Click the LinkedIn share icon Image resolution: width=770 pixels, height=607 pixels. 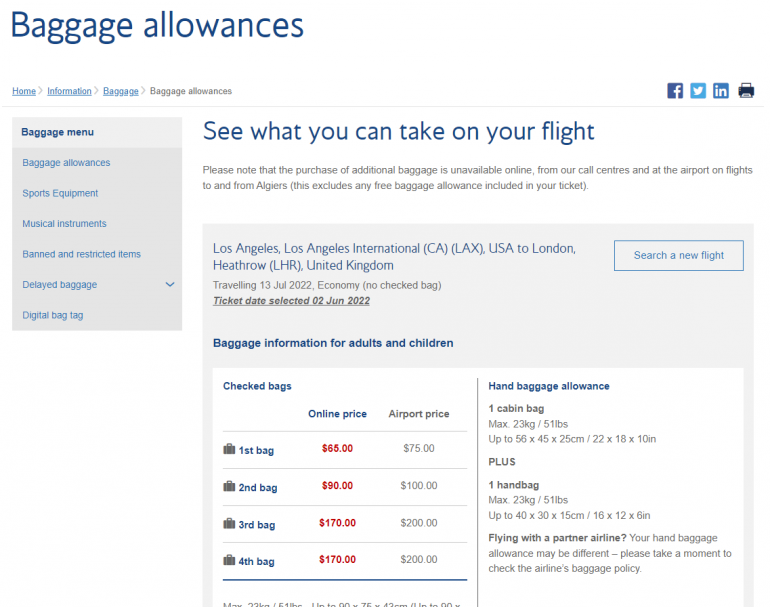[721, 91]
